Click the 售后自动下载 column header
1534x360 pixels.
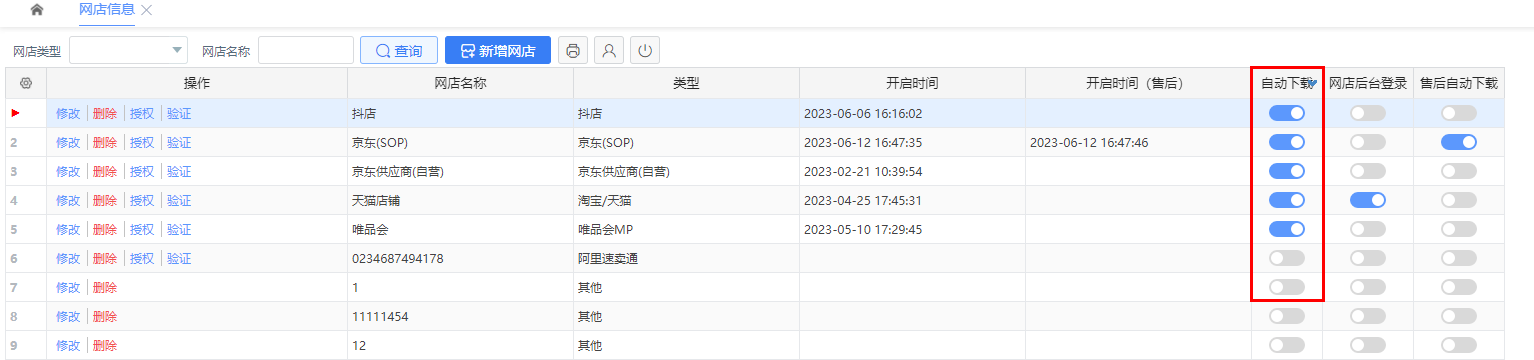[1459, 84]
